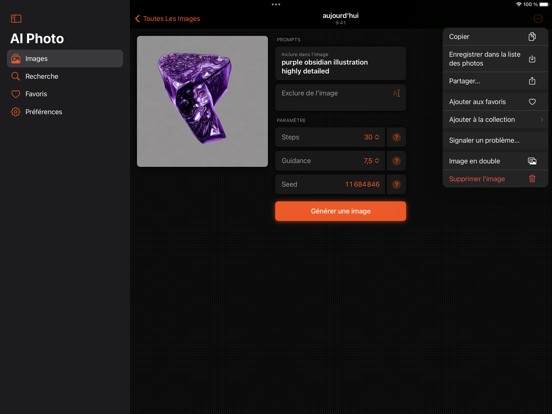Screen dimensions: 552x414
Task: Edit the include prompt text field
Action: [x=340, y=63]
